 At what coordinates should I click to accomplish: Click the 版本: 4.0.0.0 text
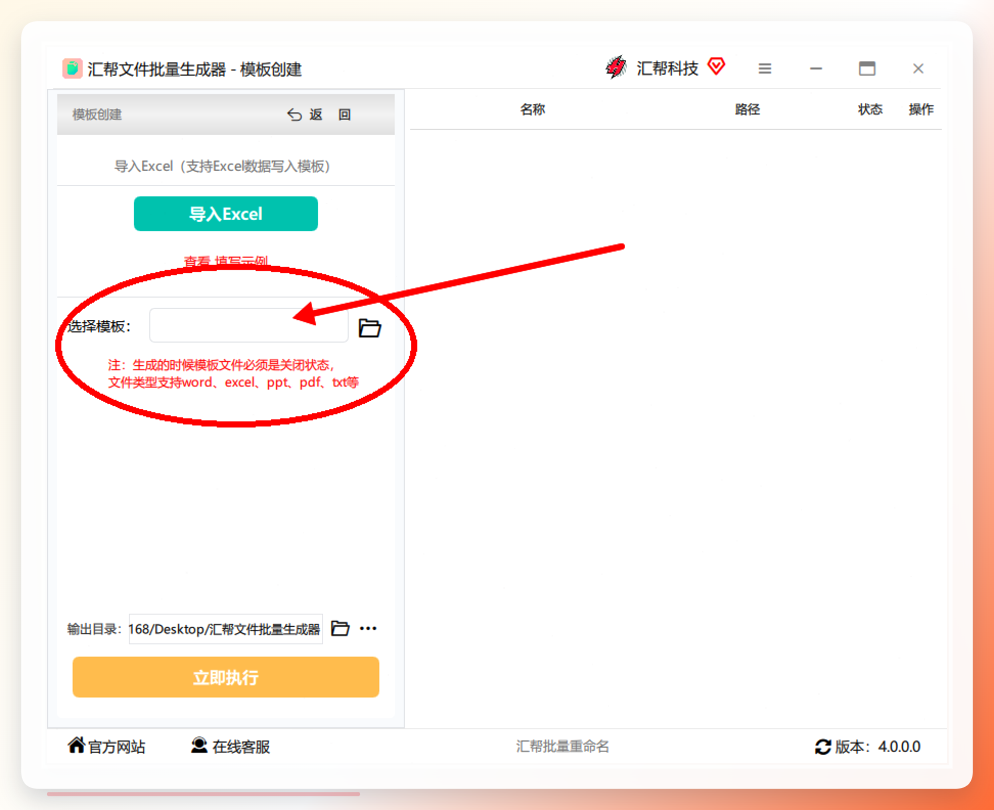pyautogui.click(x=878, y=747)
